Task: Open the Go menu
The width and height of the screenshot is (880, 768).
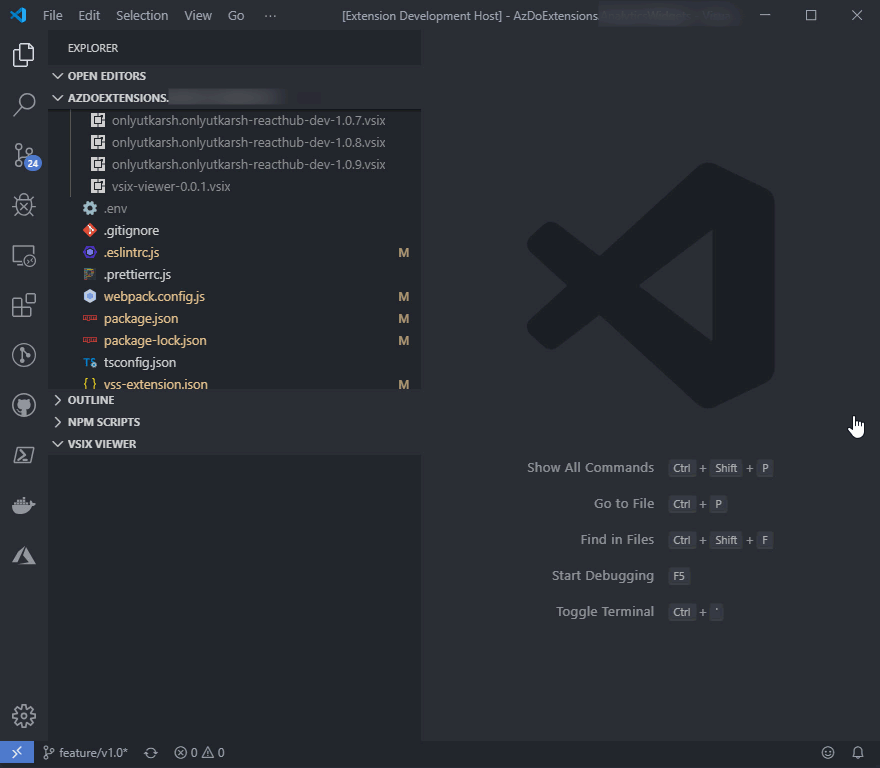Action: click(236, 16)
